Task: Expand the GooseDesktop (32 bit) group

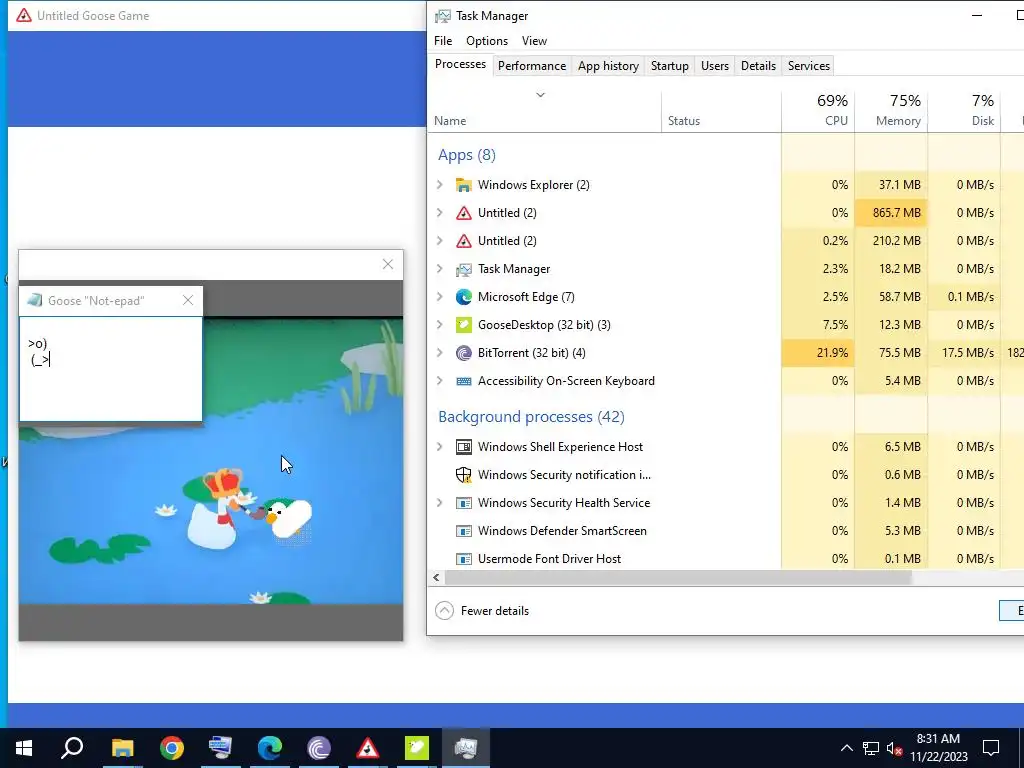Action: [x=440, y=325]
